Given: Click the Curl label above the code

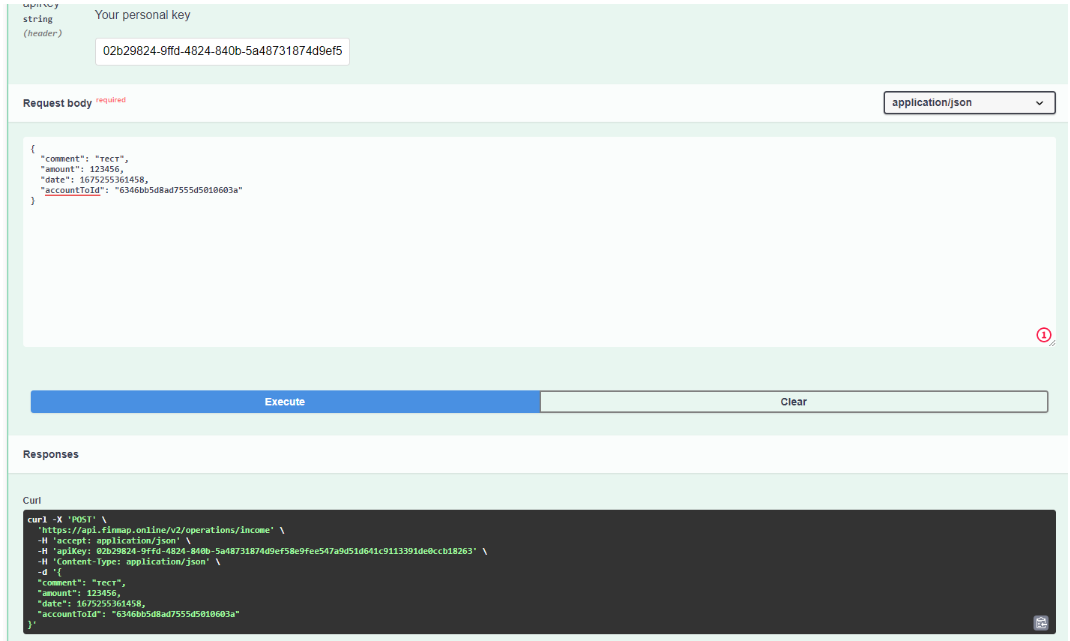Looking at the screenshot, I should pyautogui.click(x=31, y=500).
